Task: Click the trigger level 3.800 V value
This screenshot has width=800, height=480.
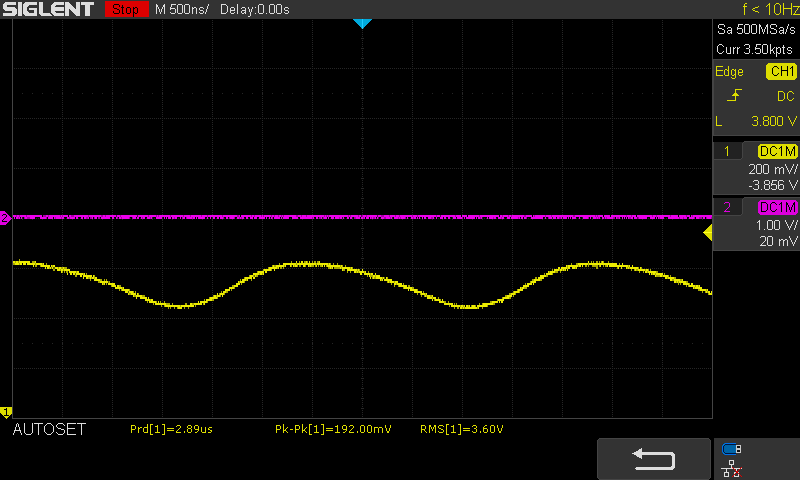Action: tap(773, 121)
